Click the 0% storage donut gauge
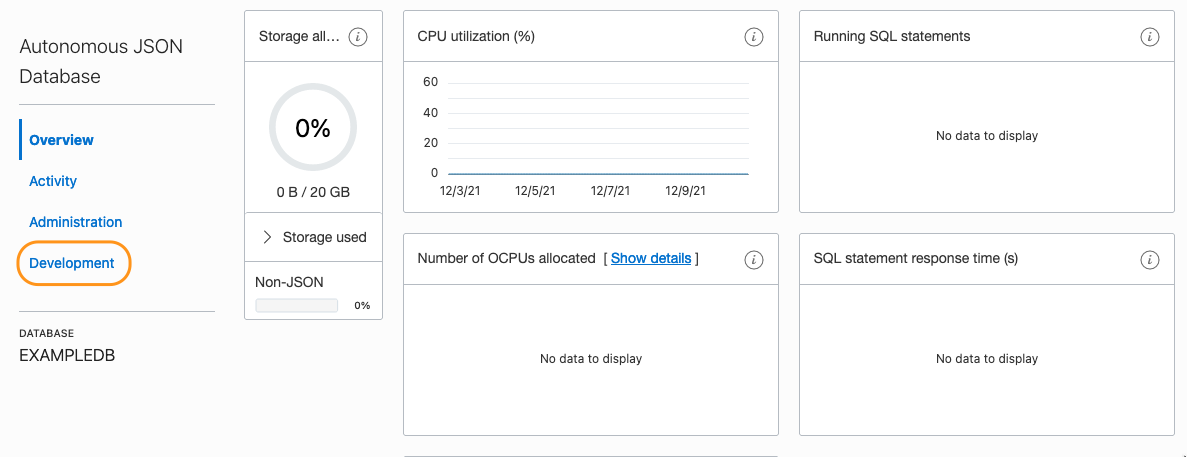This screenshot has width=1187, height=457. tap(312, 127)
